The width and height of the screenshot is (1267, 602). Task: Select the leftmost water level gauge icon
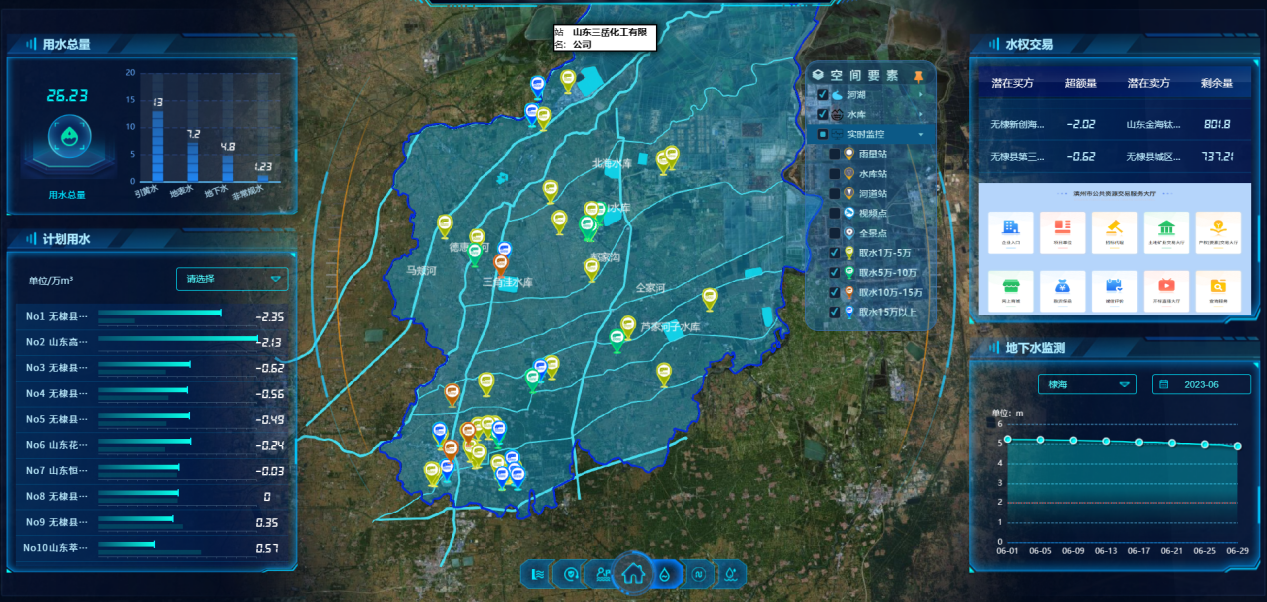click(537, 574)
